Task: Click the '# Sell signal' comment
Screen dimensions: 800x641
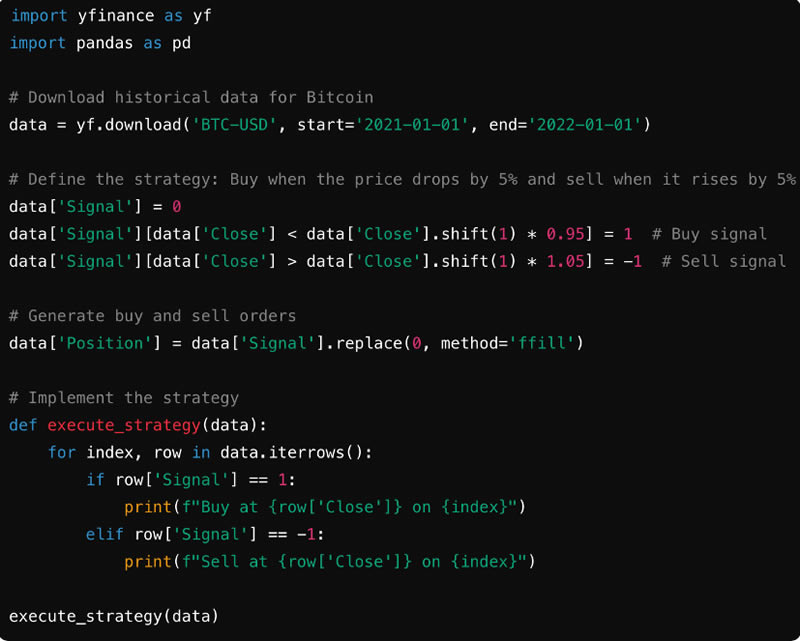Action: [x=723, y=261]
